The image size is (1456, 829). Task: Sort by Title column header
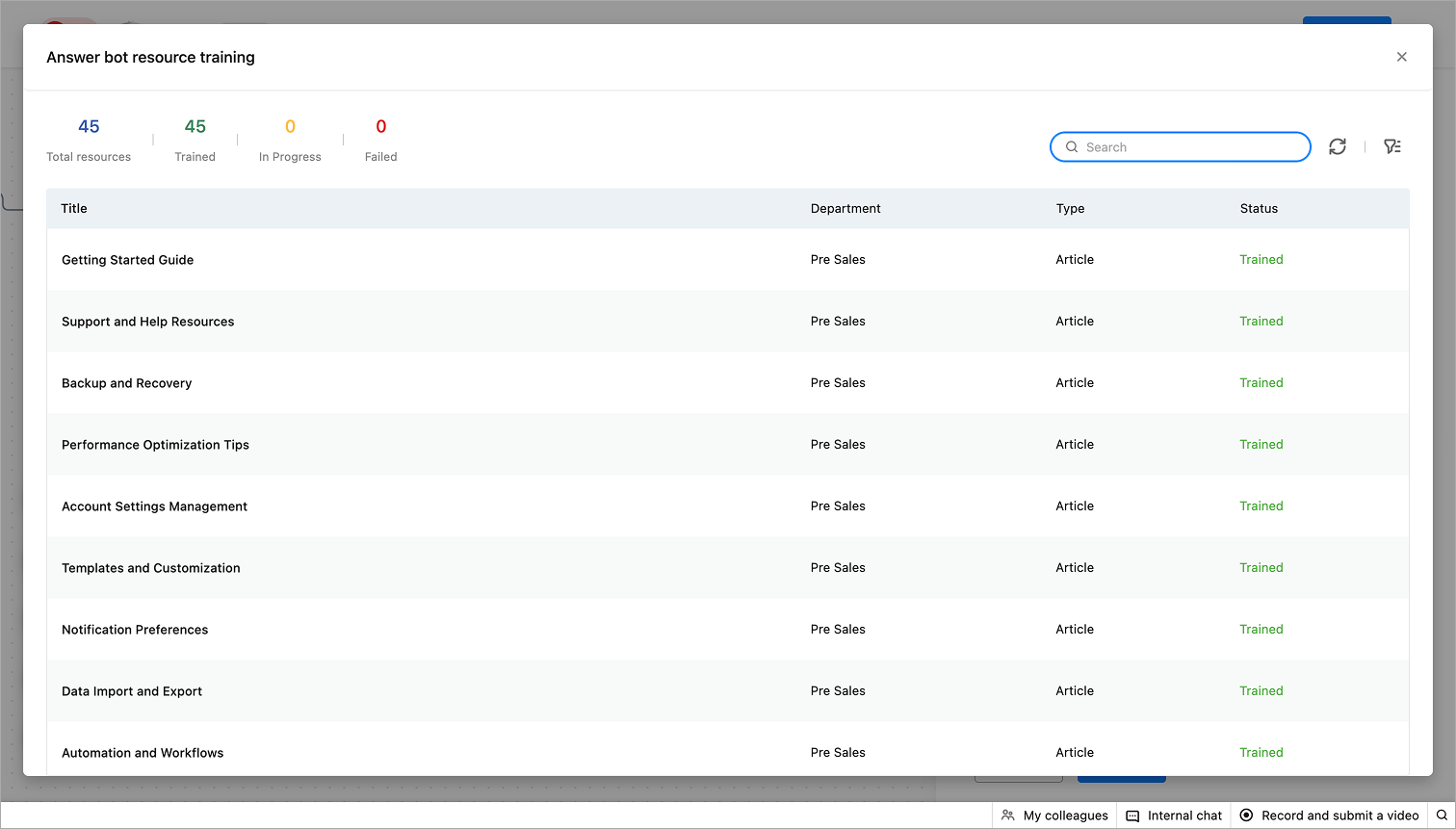coord(74,209)
